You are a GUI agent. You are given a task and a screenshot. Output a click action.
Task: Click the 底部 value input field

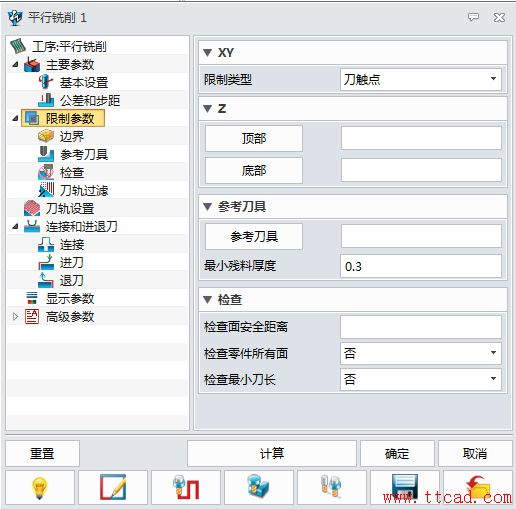tap(421, 170)
